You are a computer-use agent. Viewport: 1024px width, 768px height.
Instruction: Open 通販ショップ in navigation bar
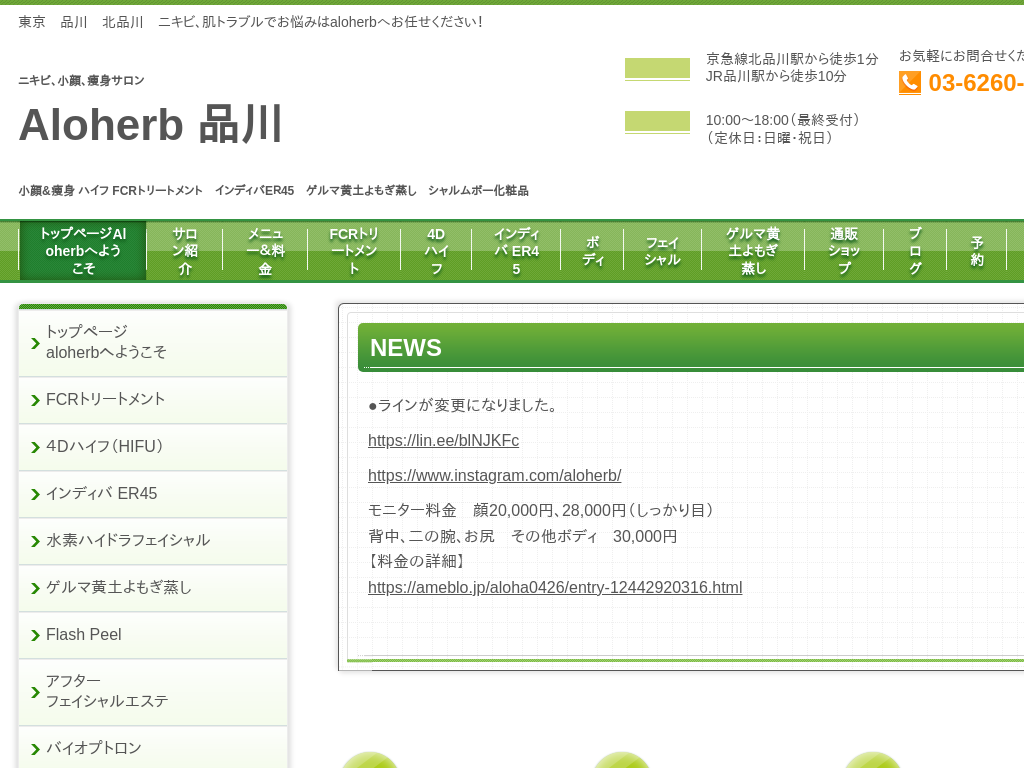pos(844,251)
